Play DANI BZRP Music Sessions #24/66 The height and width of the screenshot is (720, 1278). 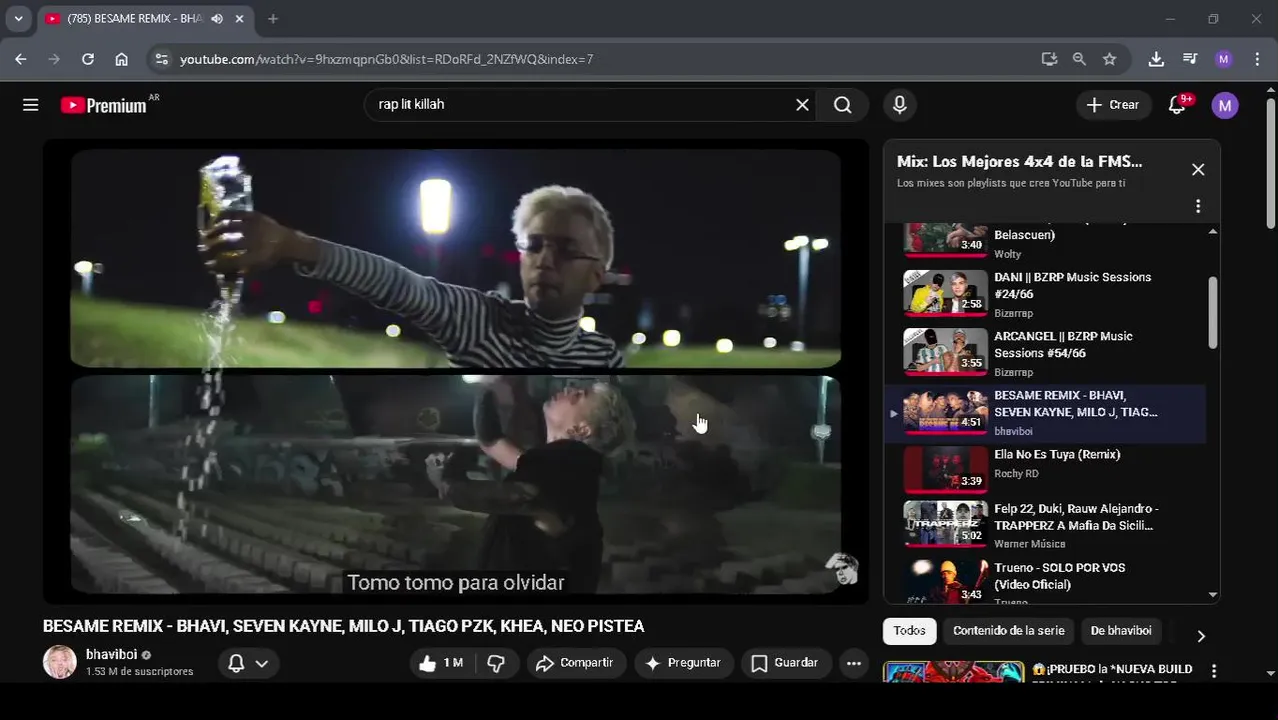tap(1044, 294)
